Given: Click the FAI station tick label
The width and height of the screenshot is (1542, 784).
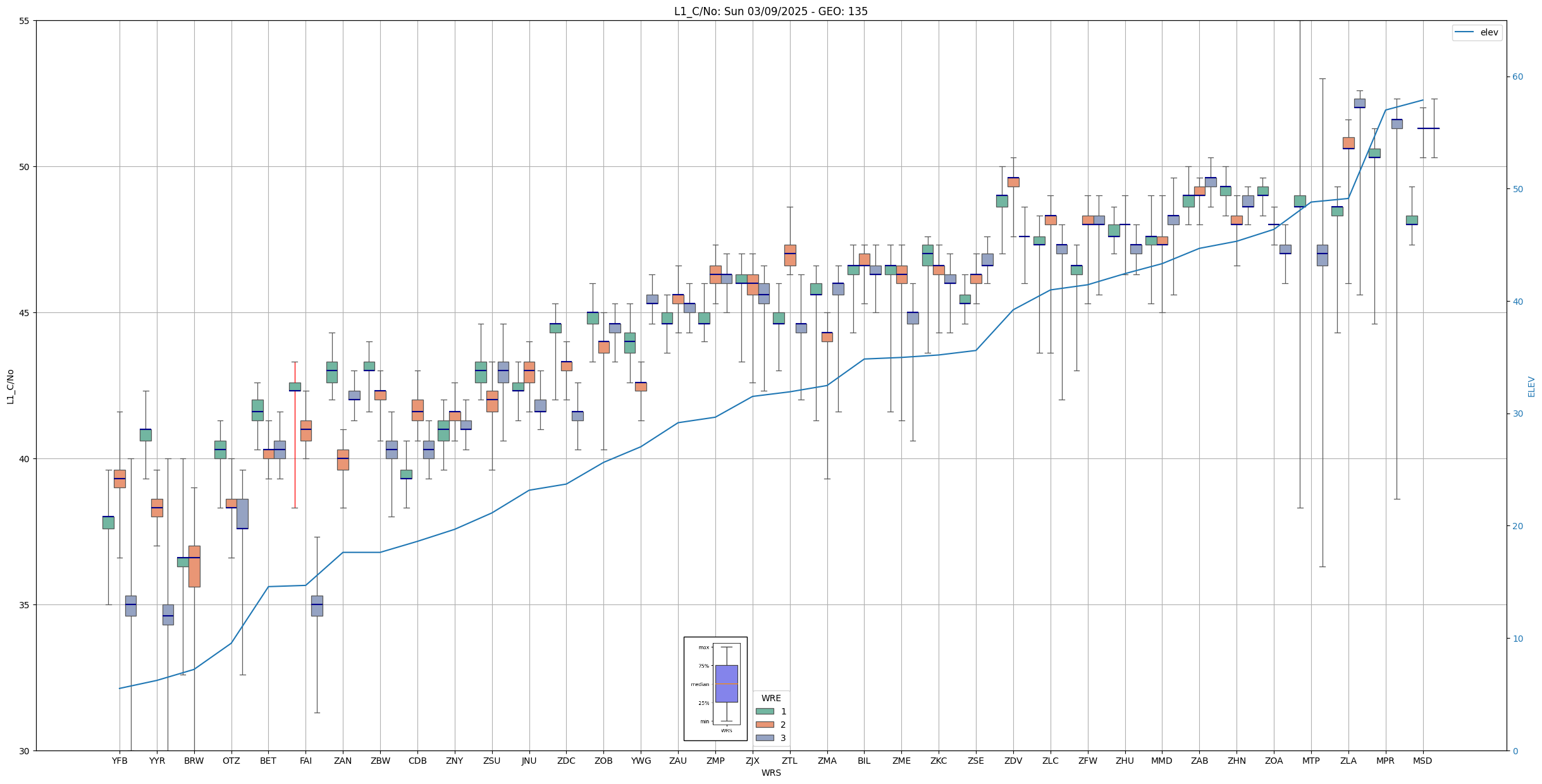Looking at the screenshot, I should click(305, 761).
